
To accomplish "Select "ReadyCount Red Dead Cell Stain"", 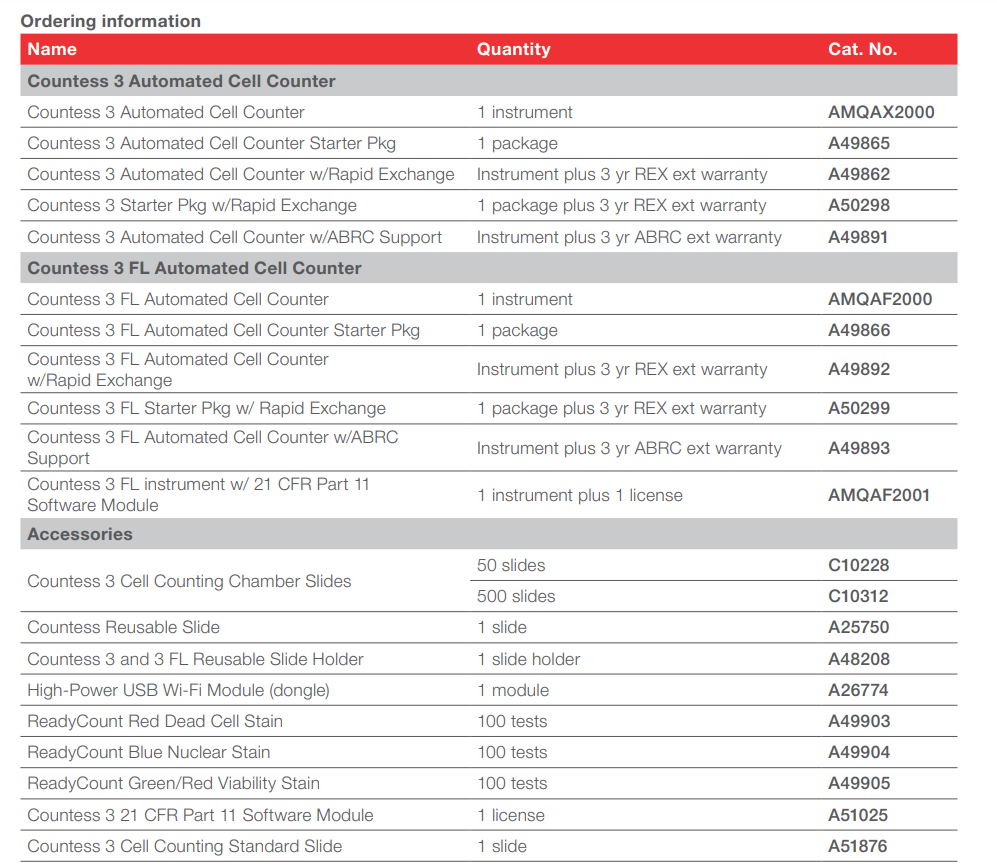I will (x=155, y=722).
